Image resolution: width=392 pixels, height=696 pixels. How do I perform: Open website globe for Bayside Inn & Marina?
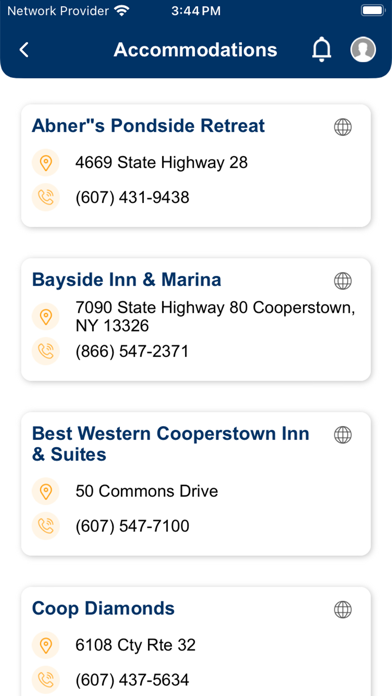tap(343, 281)
